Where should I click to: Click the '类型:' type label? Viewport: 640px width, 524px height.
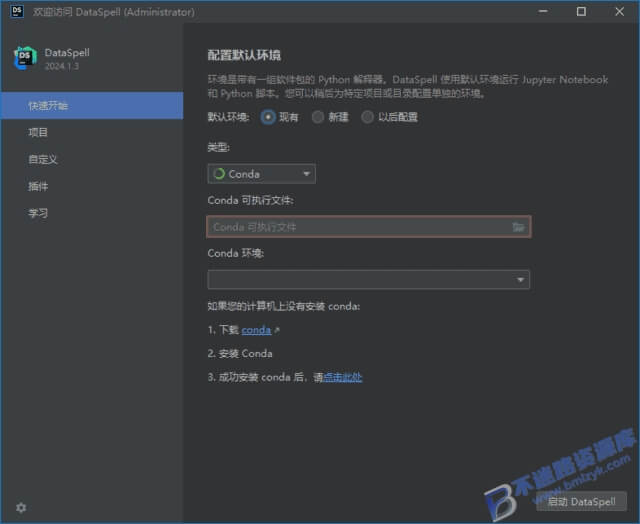pyautogui.click(x=218, y=147)
